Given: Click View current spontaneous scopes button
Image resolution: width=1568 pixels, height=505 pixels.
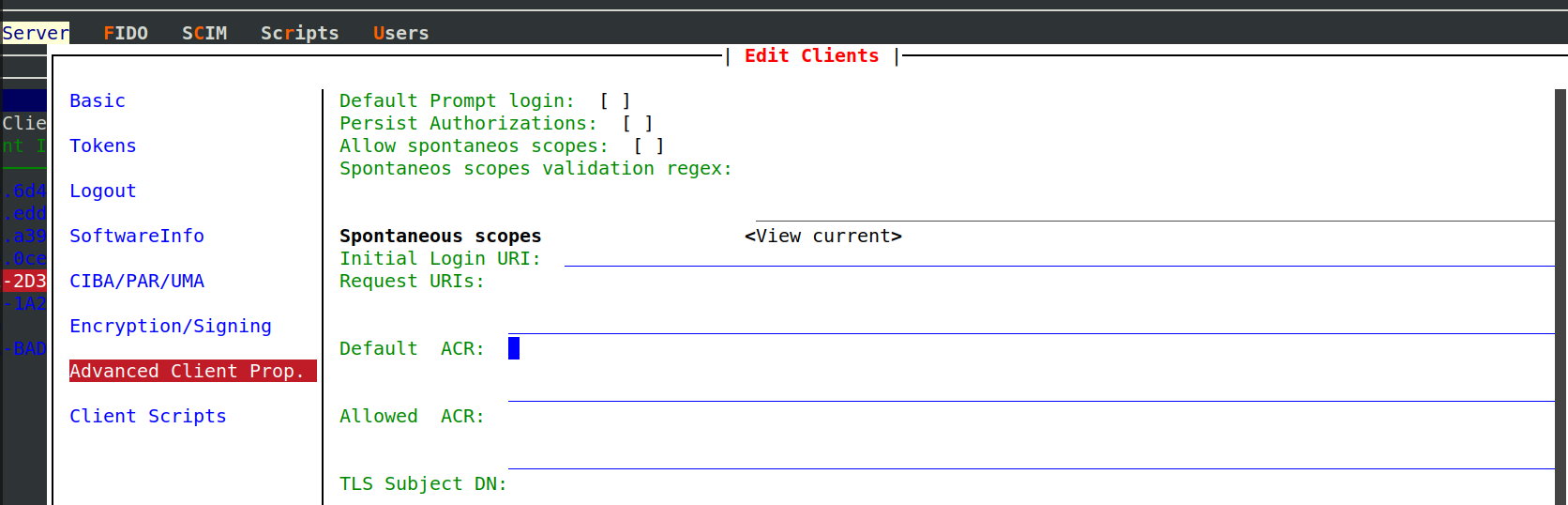Looking at the screenshot, I should click(822, 236).
